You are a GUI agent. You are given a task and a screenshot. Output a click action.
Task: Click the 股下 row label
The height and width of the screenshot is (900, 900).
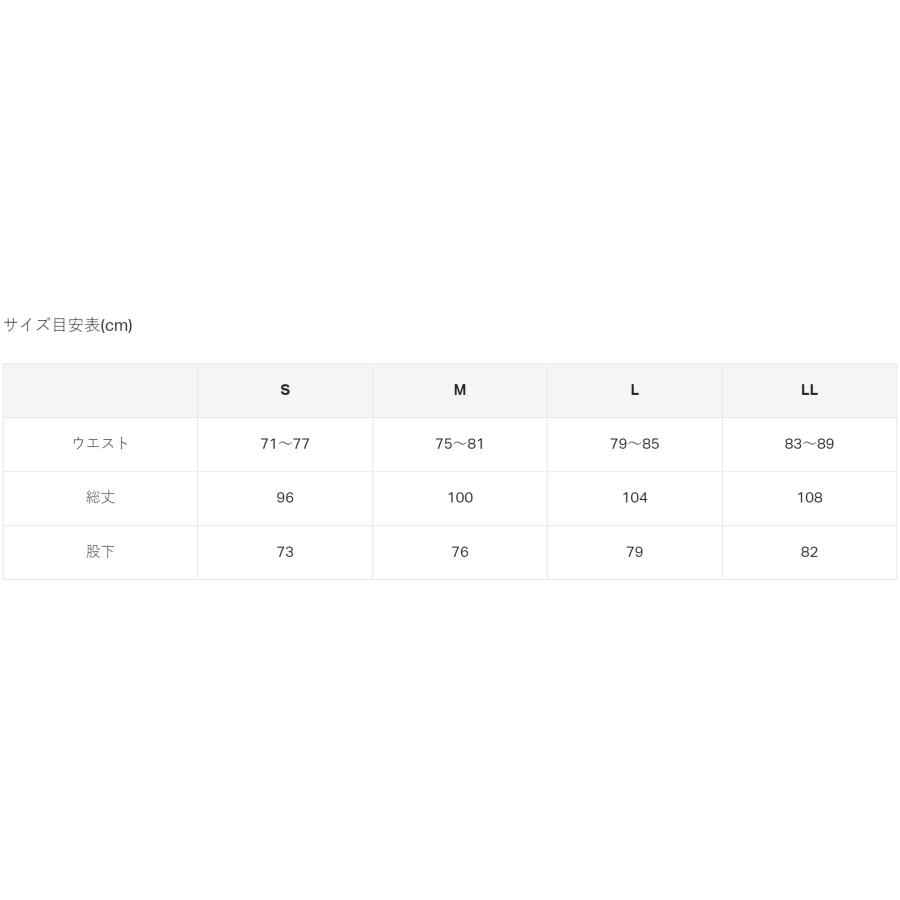pyautogui.click(x=100, y=552)
